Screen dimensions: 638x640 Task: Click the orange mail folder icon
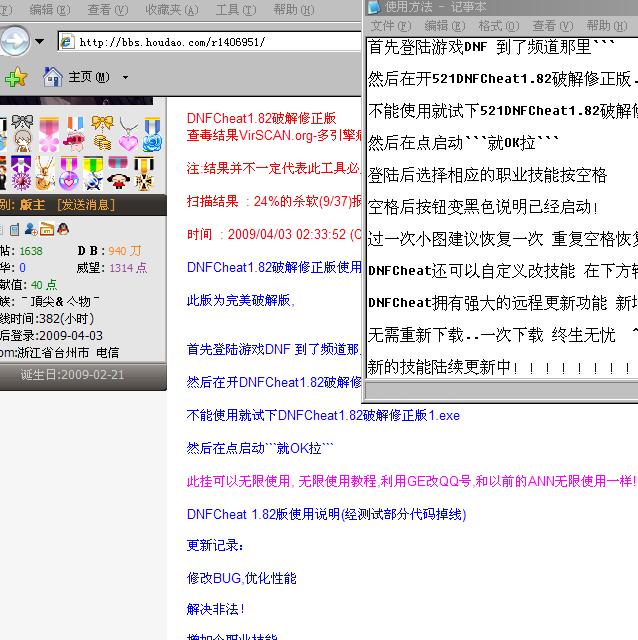coord(47,229)
